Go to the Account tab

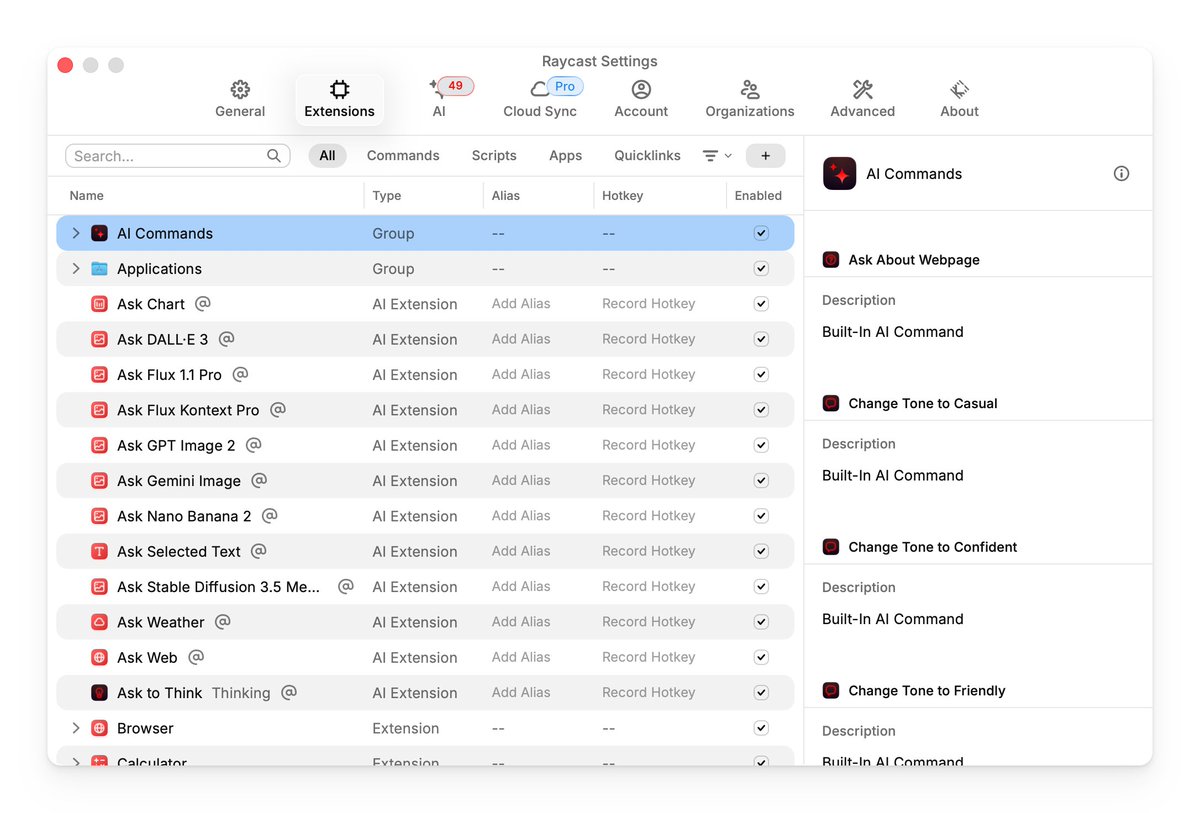pos(641,100)
